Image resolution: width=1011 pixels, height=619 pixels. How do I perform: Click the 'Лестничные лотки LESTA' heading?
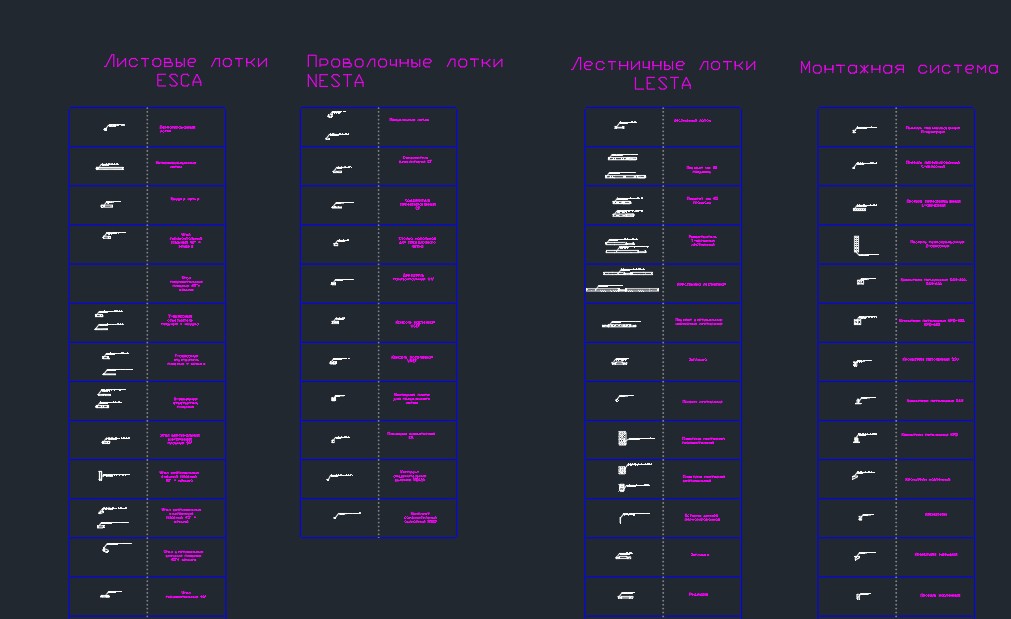coord(663,74)
